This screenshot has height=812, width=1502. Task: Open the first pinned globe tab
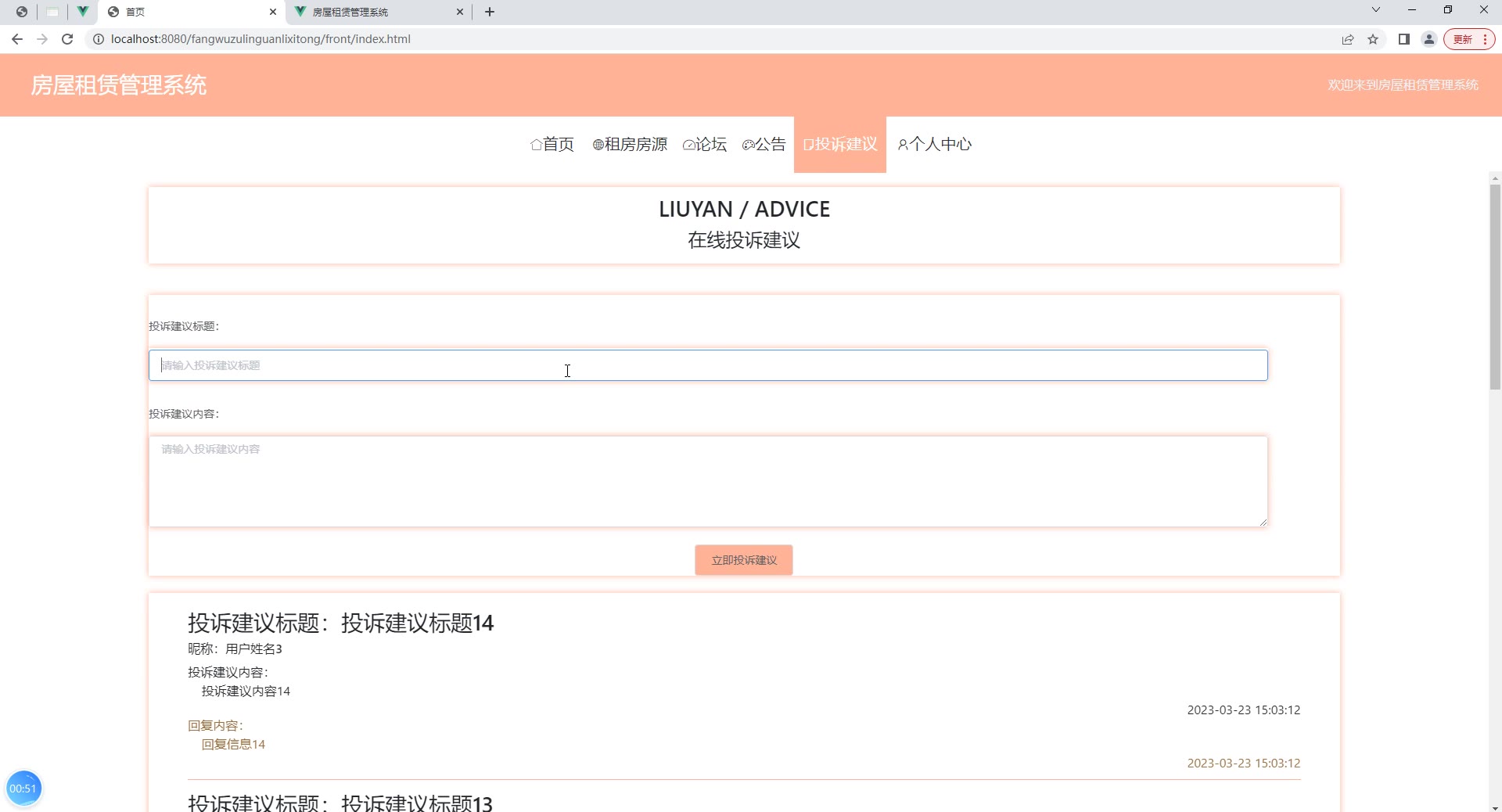pos(22,12)
